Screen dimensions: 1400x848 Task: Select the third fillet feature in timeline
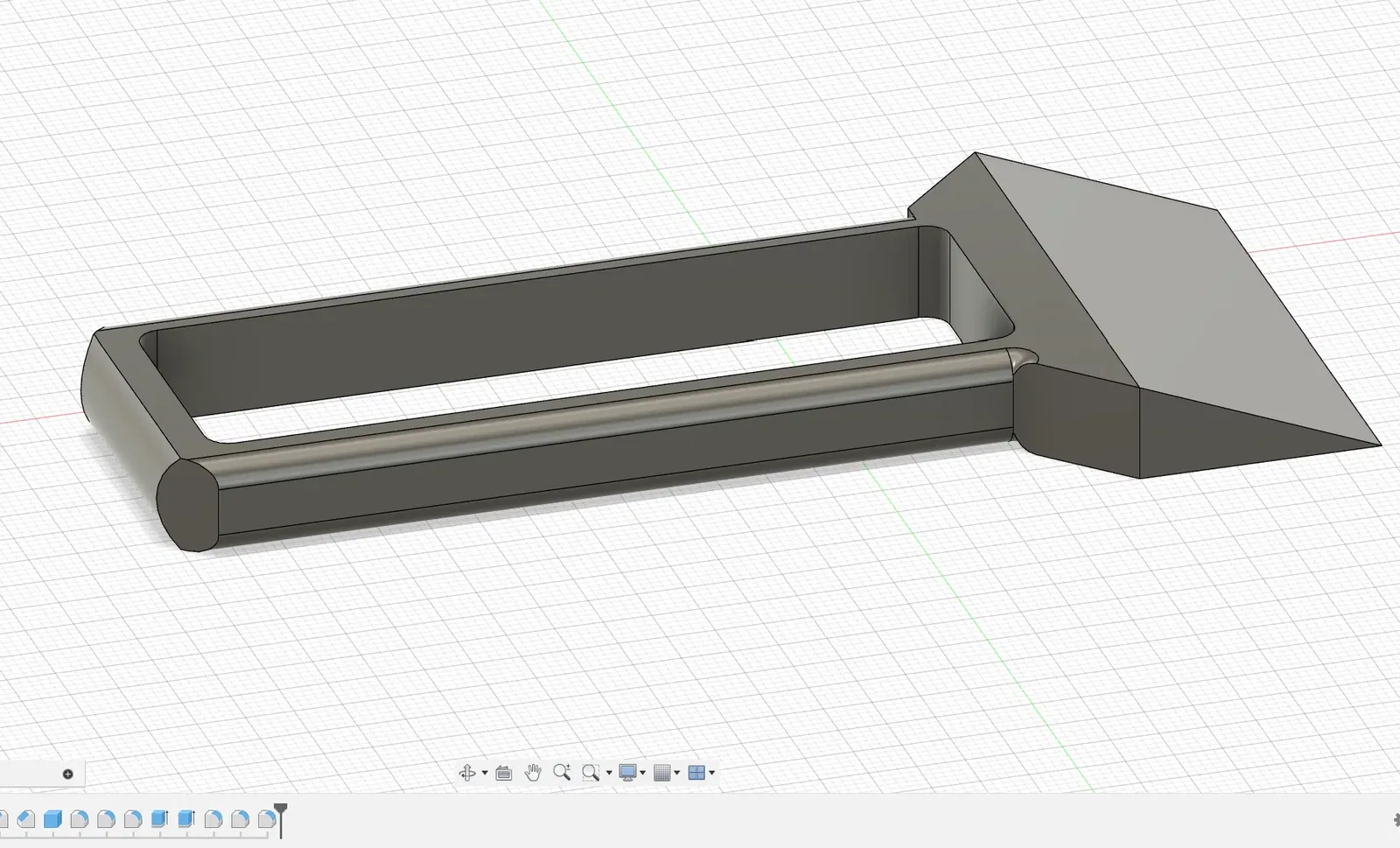click(133, 819)
